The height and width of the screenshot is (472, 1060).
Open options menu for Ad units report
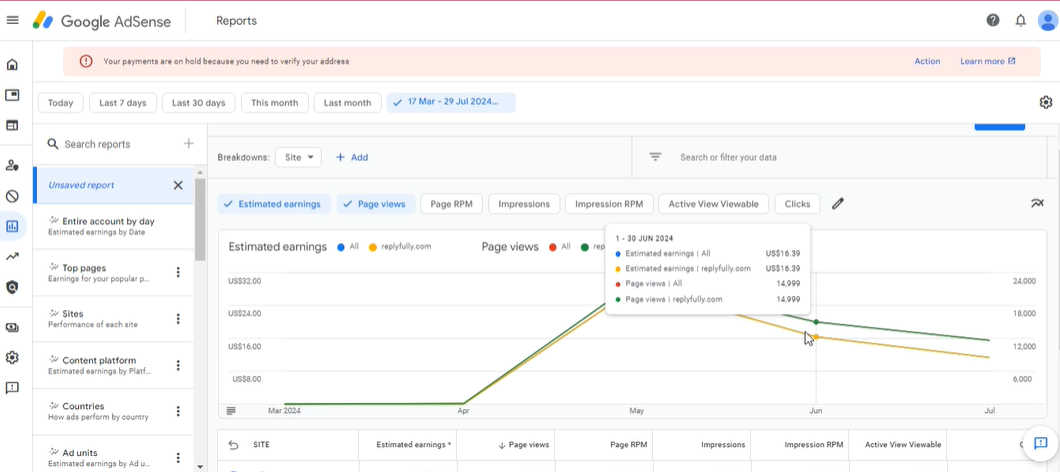(x=178, y=458)
